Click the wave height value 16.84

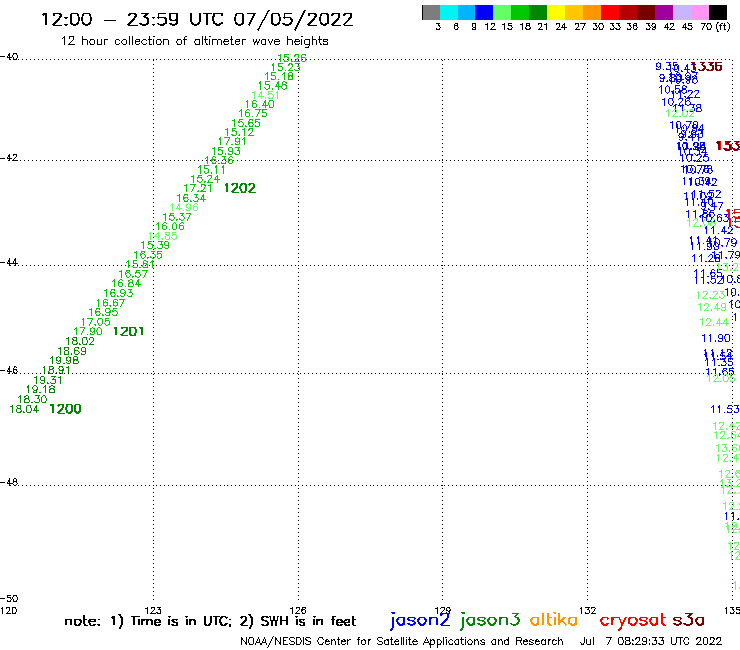coord(126,283)
